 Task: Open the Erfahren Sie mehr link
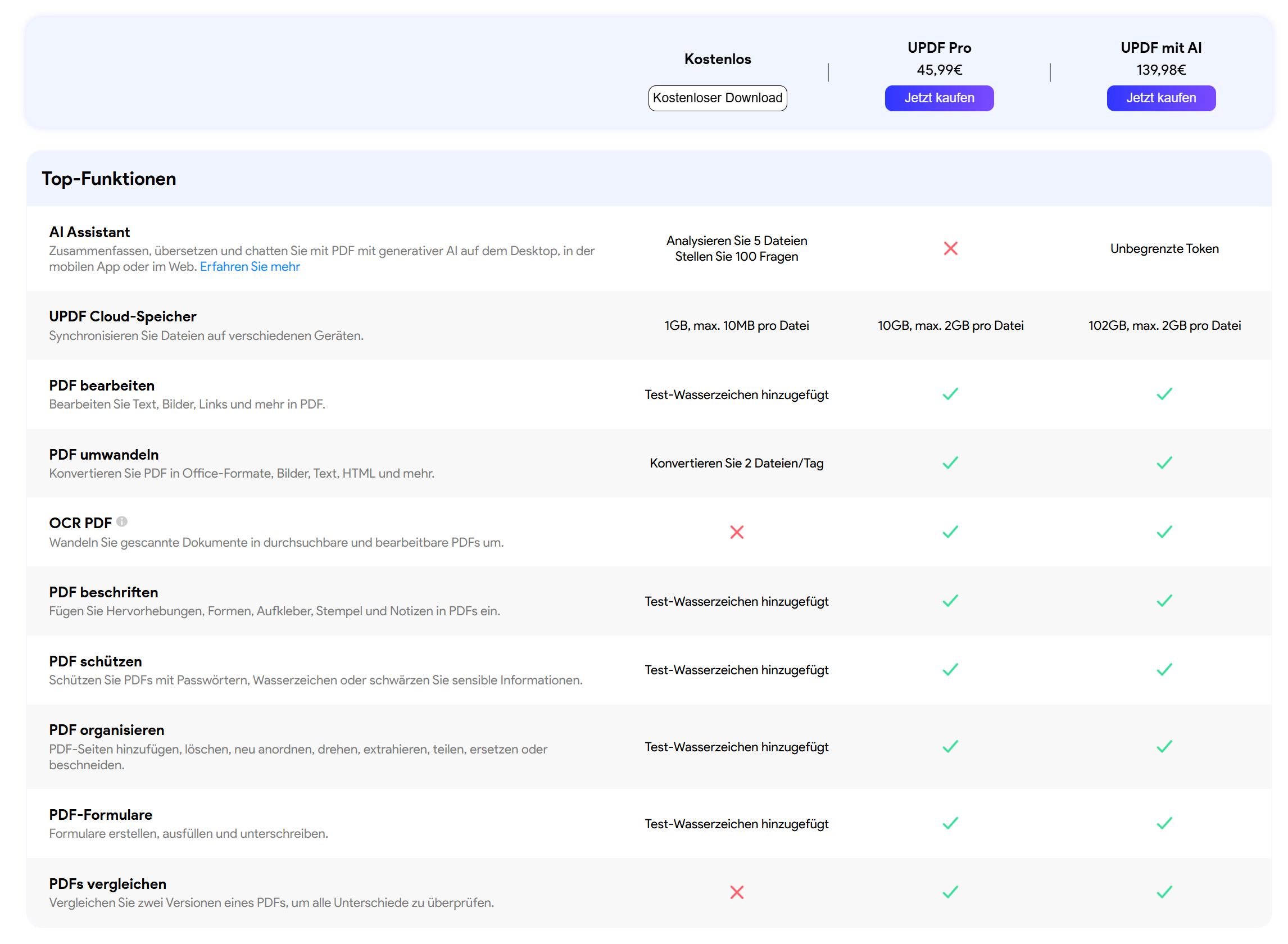[x=250, y=266]
